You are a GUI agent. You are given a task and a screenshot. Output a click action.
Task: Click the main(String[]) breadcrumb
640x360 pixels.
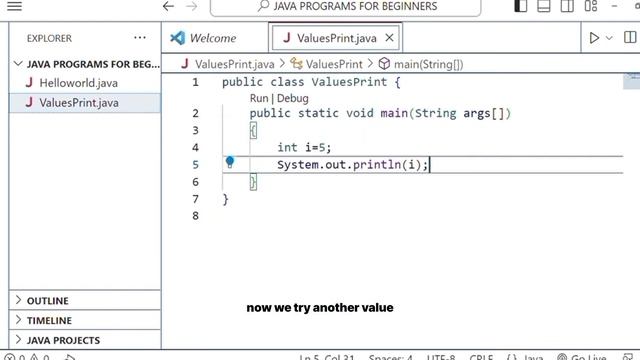pyautogui.click(x=428, y=64)
